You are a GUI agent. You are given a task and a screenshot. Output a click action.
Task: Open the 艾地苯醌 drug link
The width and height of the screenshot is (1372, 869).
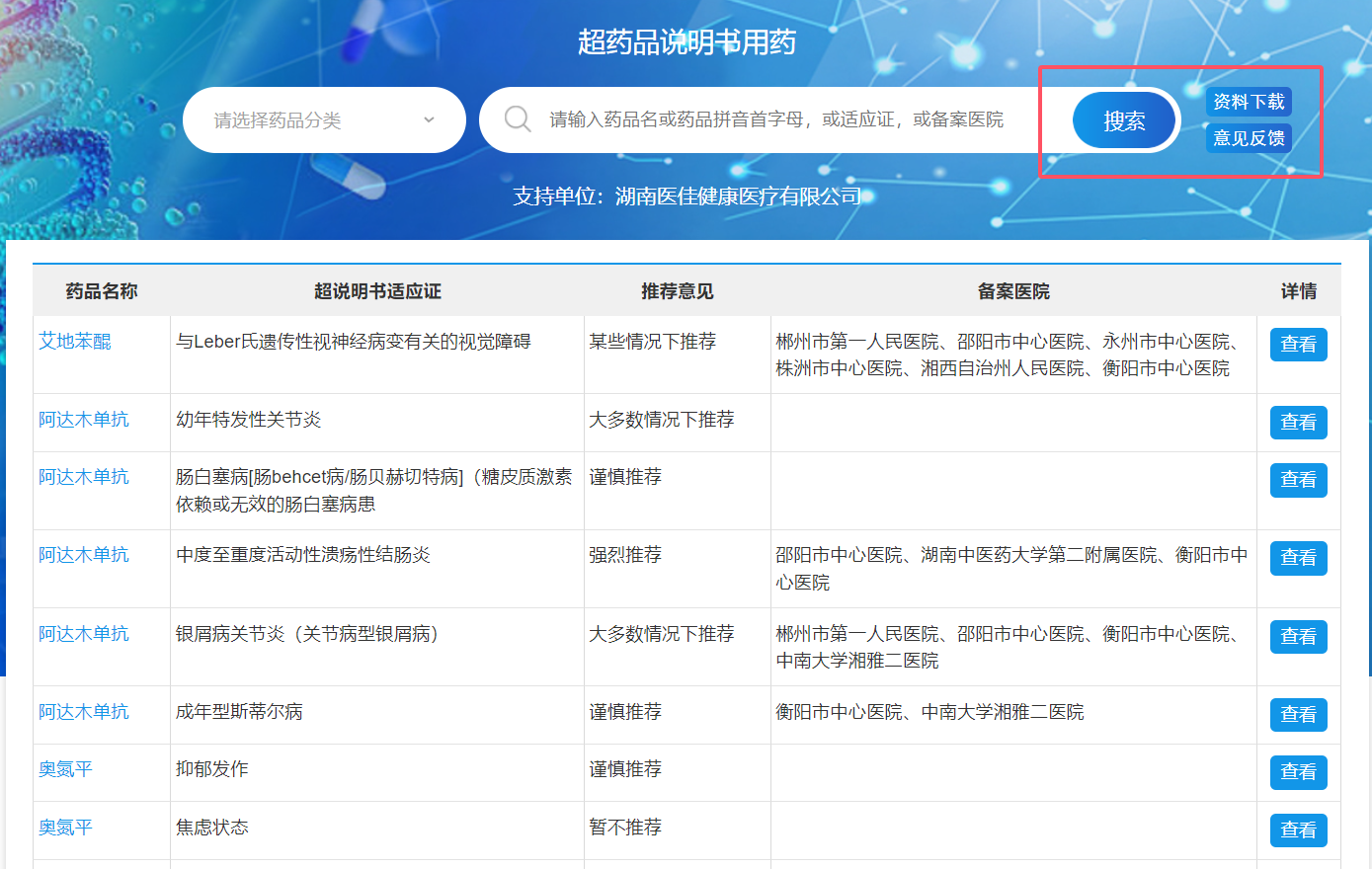(x=75, y=342)
